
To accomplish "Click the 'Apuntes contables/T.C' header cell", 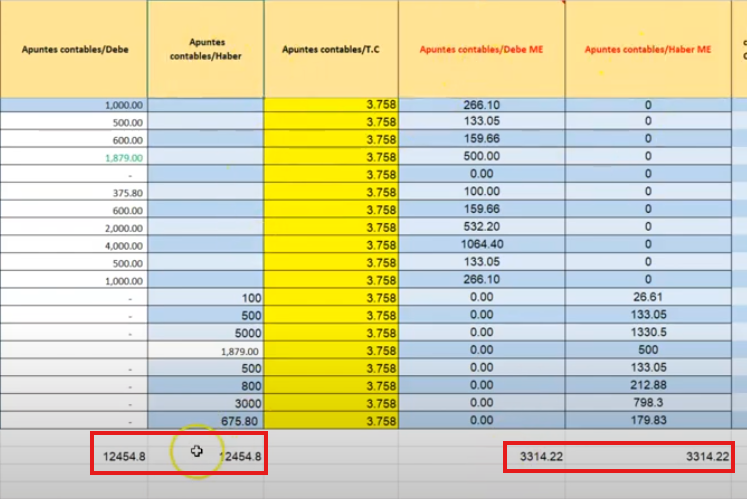I will tap(331, 48).
